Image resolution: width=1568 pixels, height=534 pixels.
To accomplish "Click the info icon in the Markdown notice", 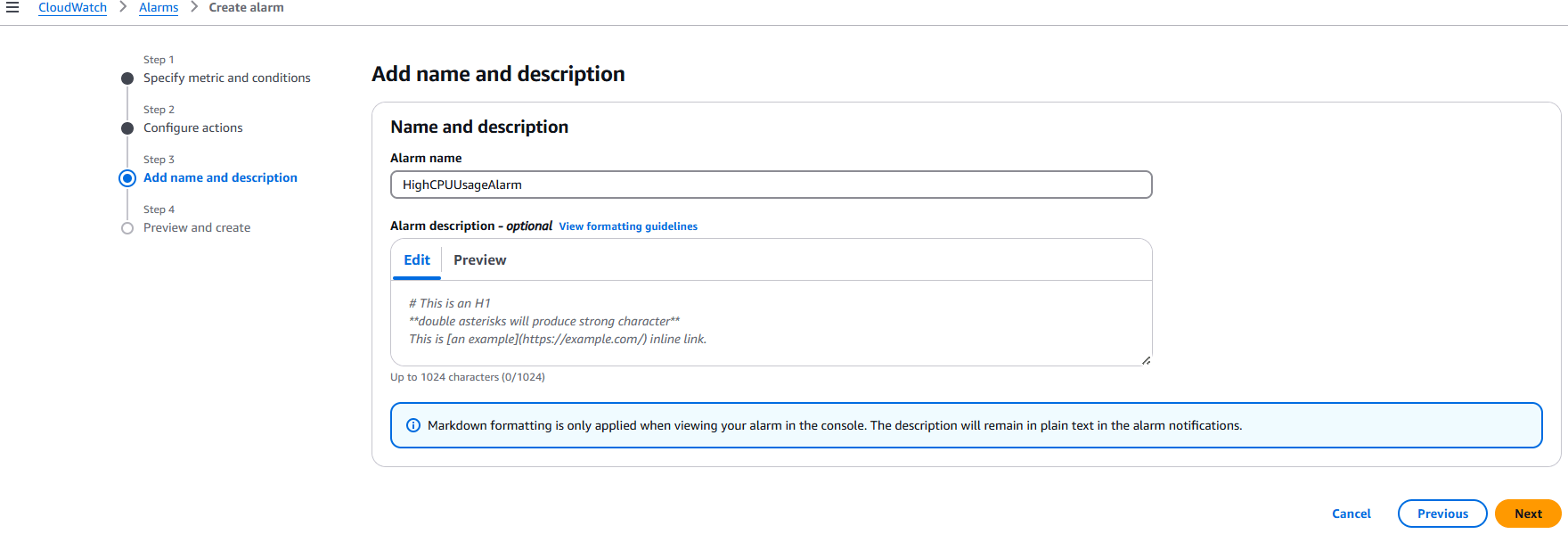I will (413, 425).
